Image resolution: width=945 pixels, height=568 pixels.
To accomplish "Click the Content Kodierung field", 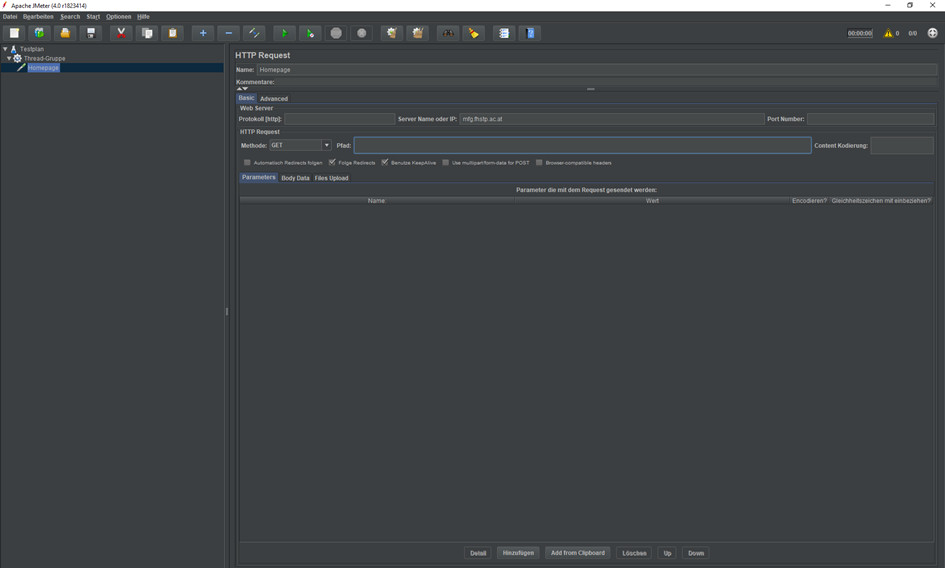I will point(902,145).
